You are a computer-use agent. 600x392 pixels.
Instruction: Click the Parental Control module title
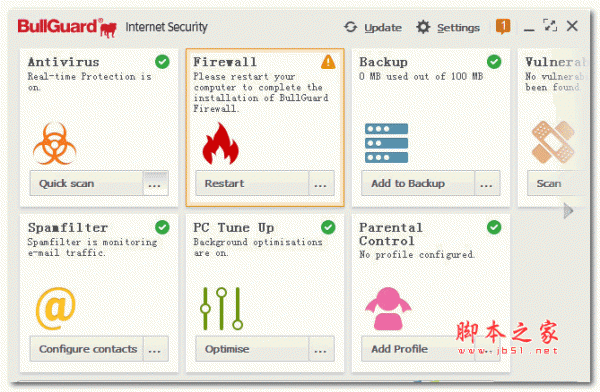(x=391, y=234)
